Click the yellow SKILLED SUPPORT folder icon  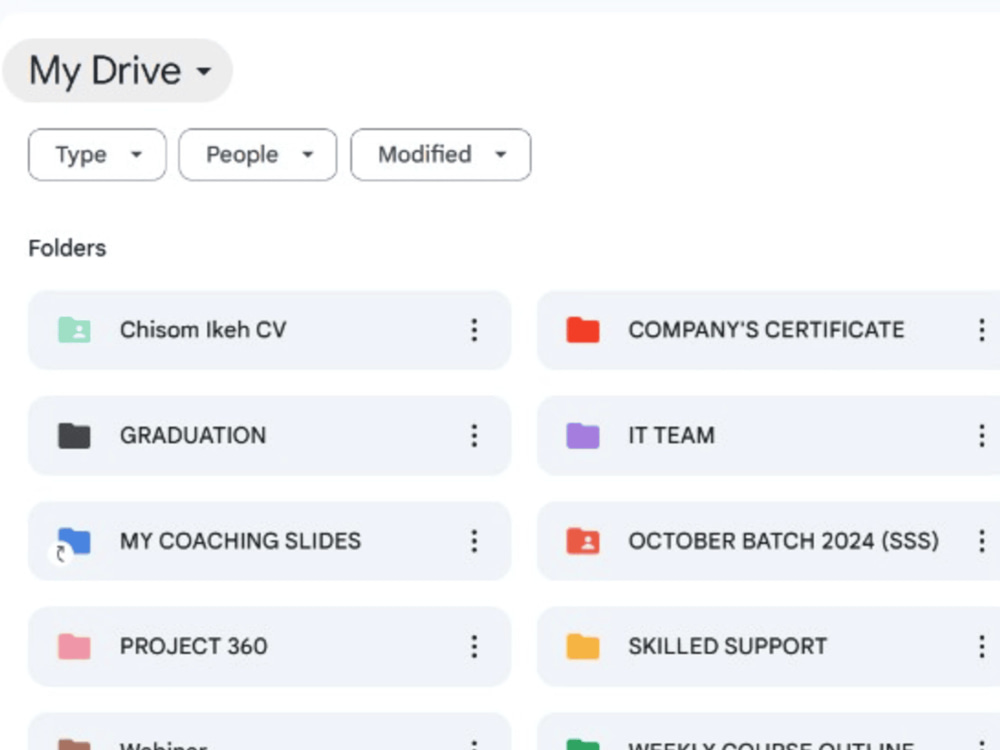click(583, 647)
